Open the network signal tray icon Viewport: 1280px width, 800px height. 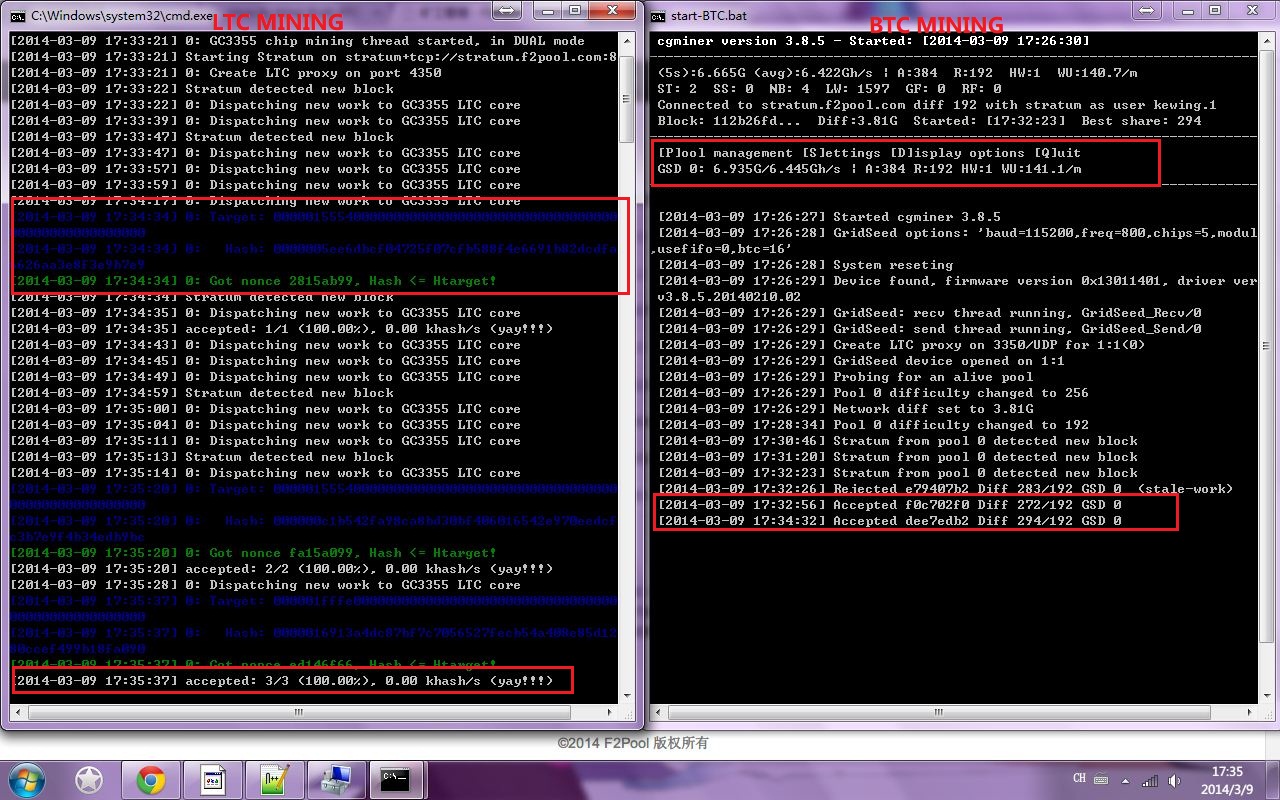coord(1150,780)
